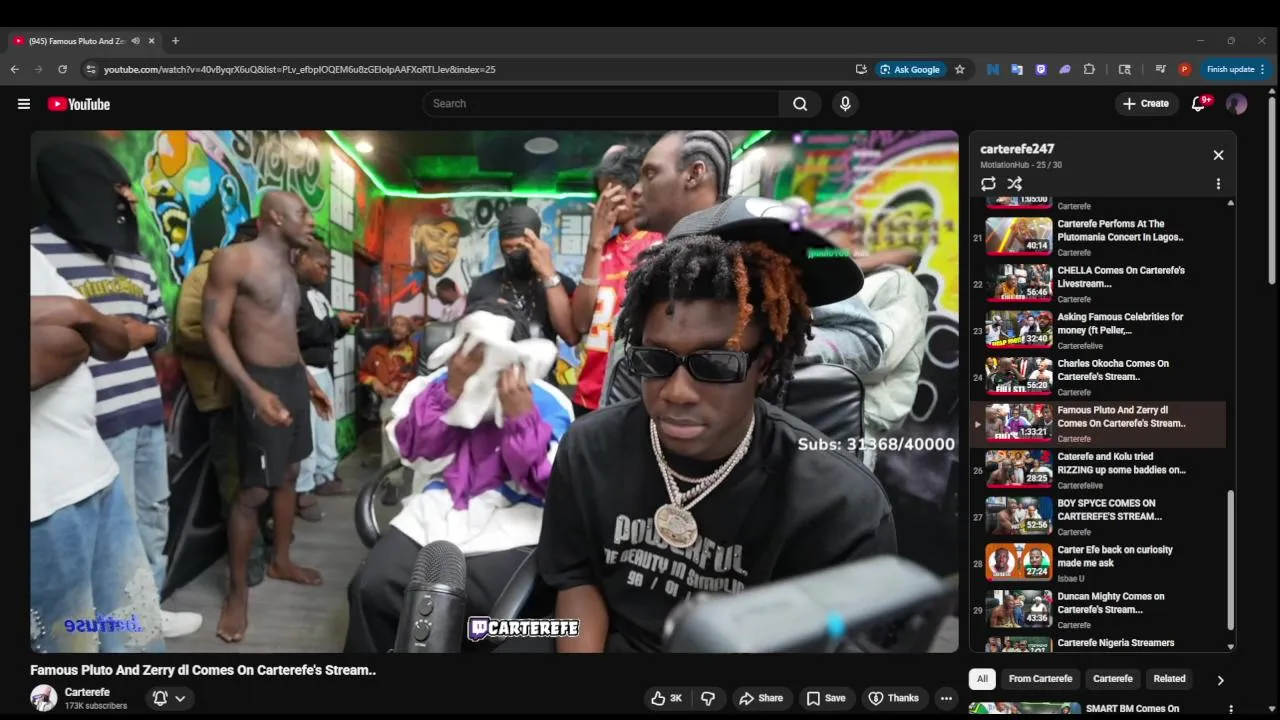The height and width of the screenshot is (720, 1280).
Task: Click Ask Google lens button
Action: click(x=910, y=69)
